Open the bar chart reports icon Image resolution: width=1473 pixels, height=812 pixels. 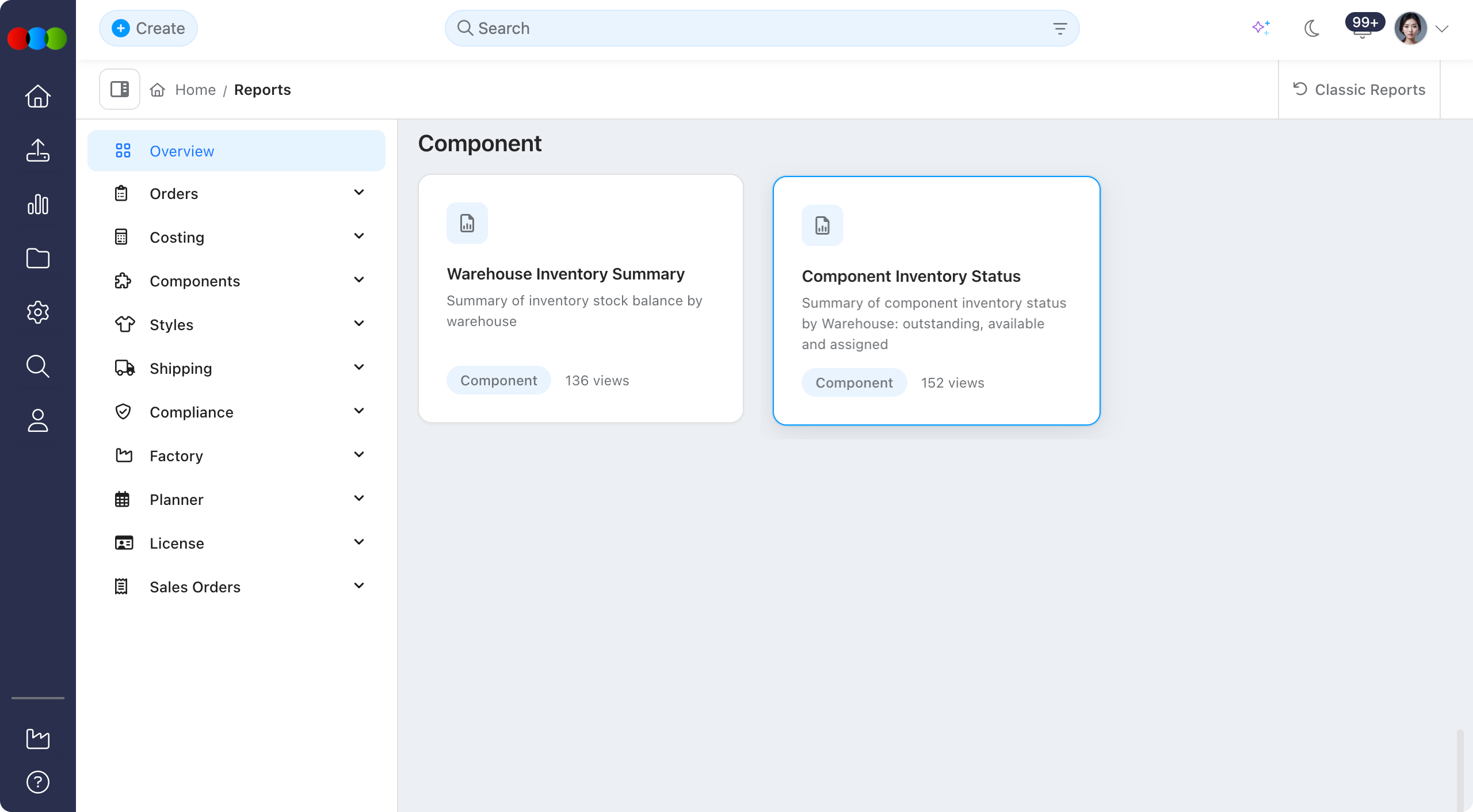pyautogui.click(x=38, y=204)
